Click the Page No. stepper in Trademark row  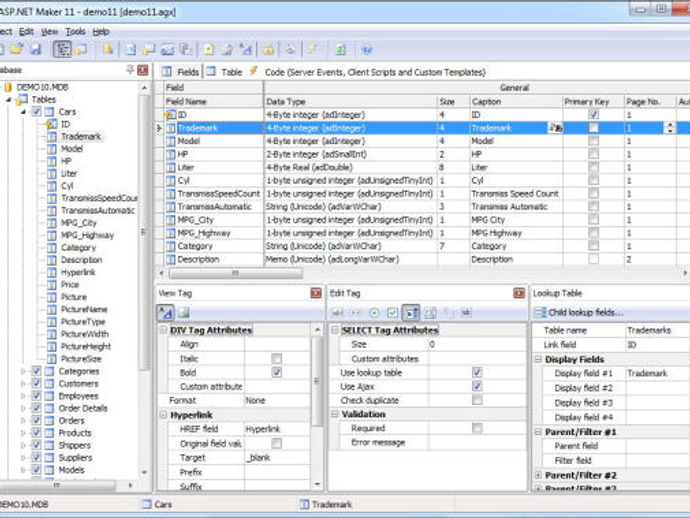(x=670, y=128)
